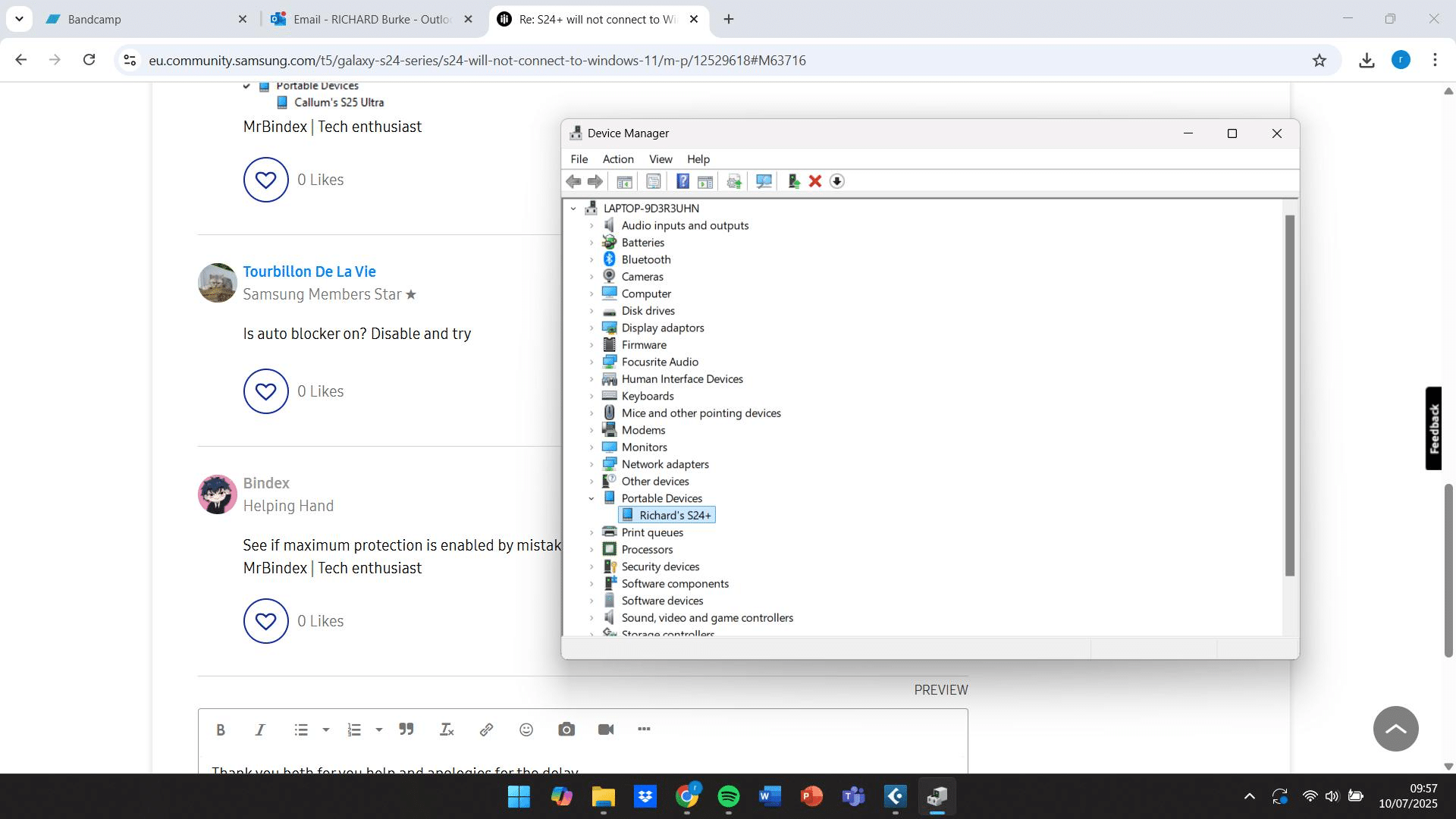Screen dimensions: 1456x819
Task: Expand Audio inputs and outputs
Action: click(x=591, y=225)
